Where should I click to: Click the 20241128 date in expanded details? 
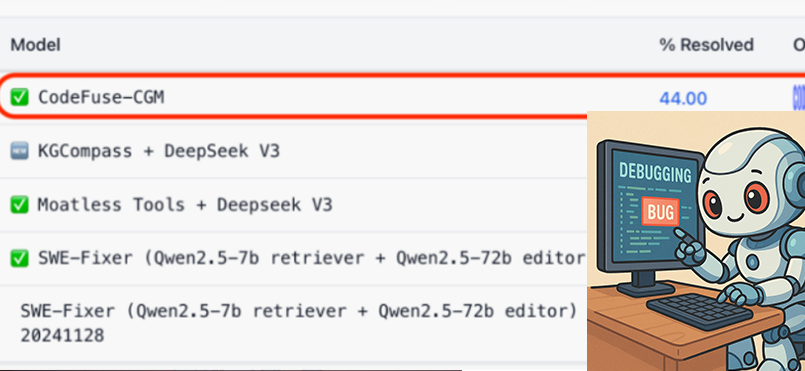click(x=62, y=336)
